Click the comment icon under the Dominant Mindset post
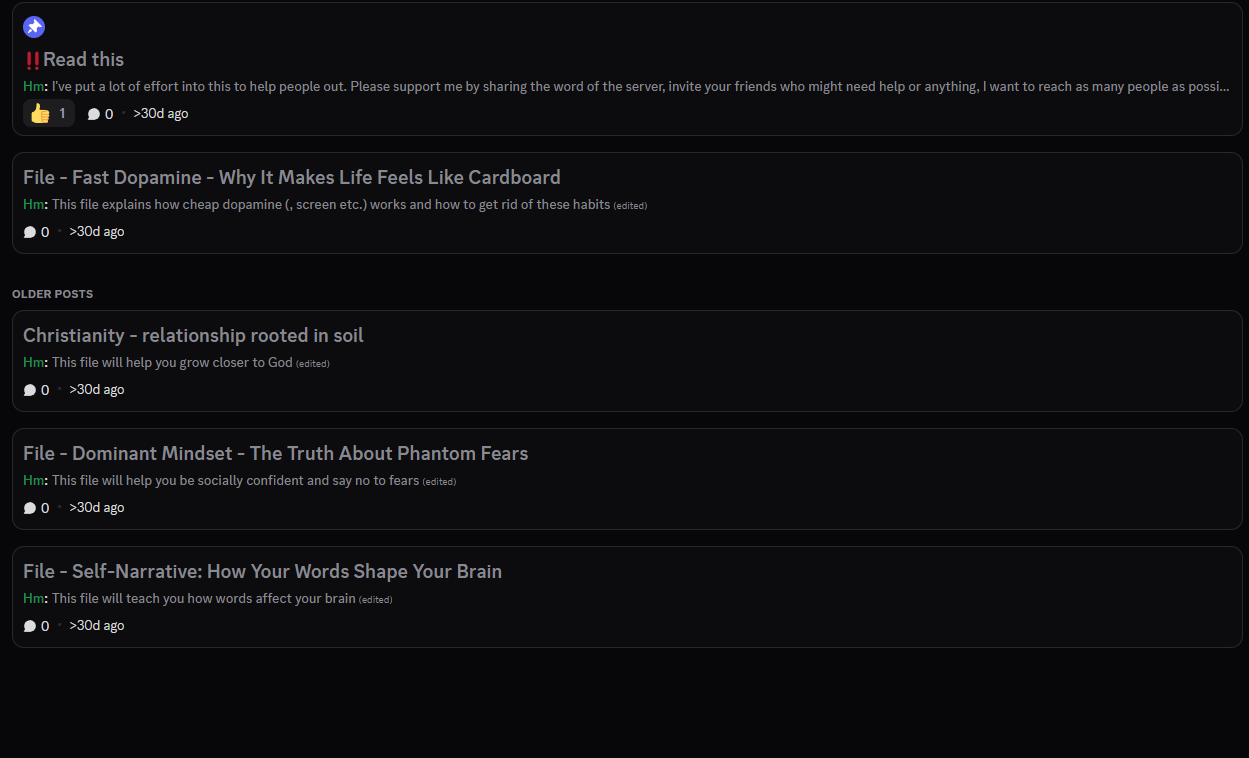The width and height of the screenshot is (1249, 758). tap(30, 508)
